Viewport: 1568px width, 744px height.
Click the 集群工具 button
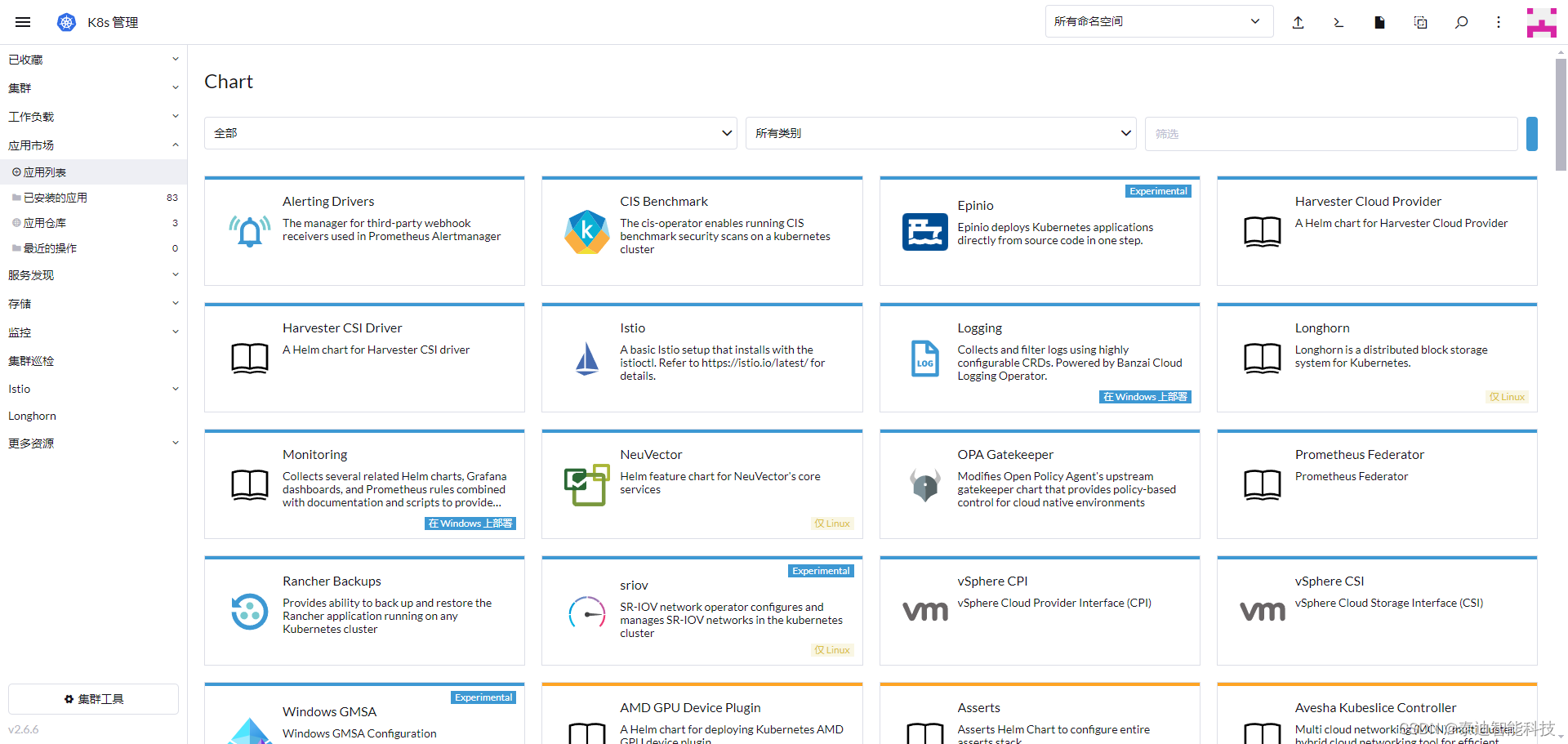pyautogui.click(x=93, y=699)
